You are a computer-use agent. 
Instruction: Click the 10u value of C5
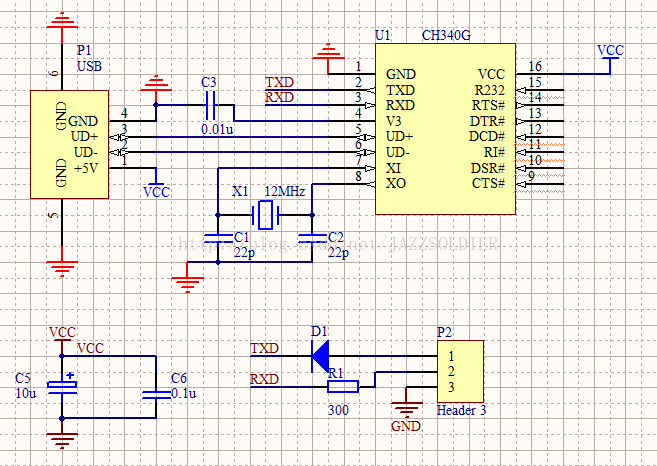pyautogui.click(x=26, y=394)
